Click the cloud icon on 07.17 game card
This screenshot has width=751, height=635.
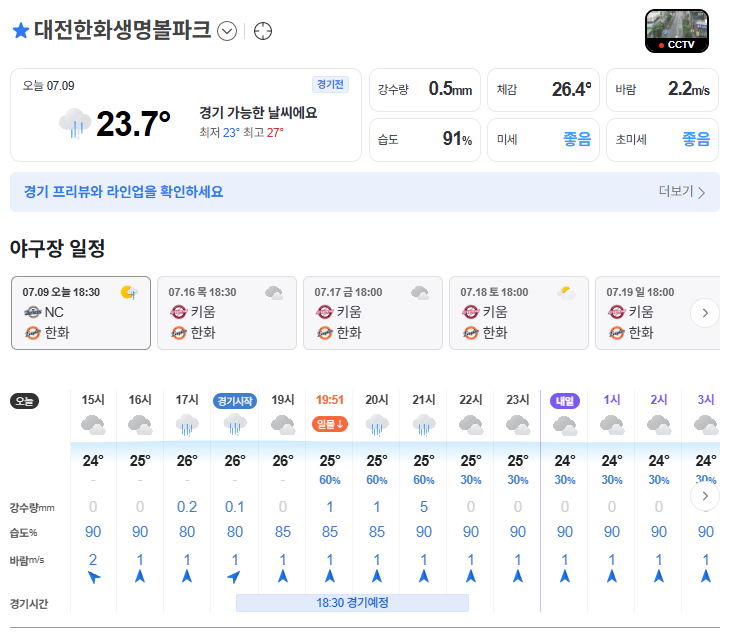420,293
